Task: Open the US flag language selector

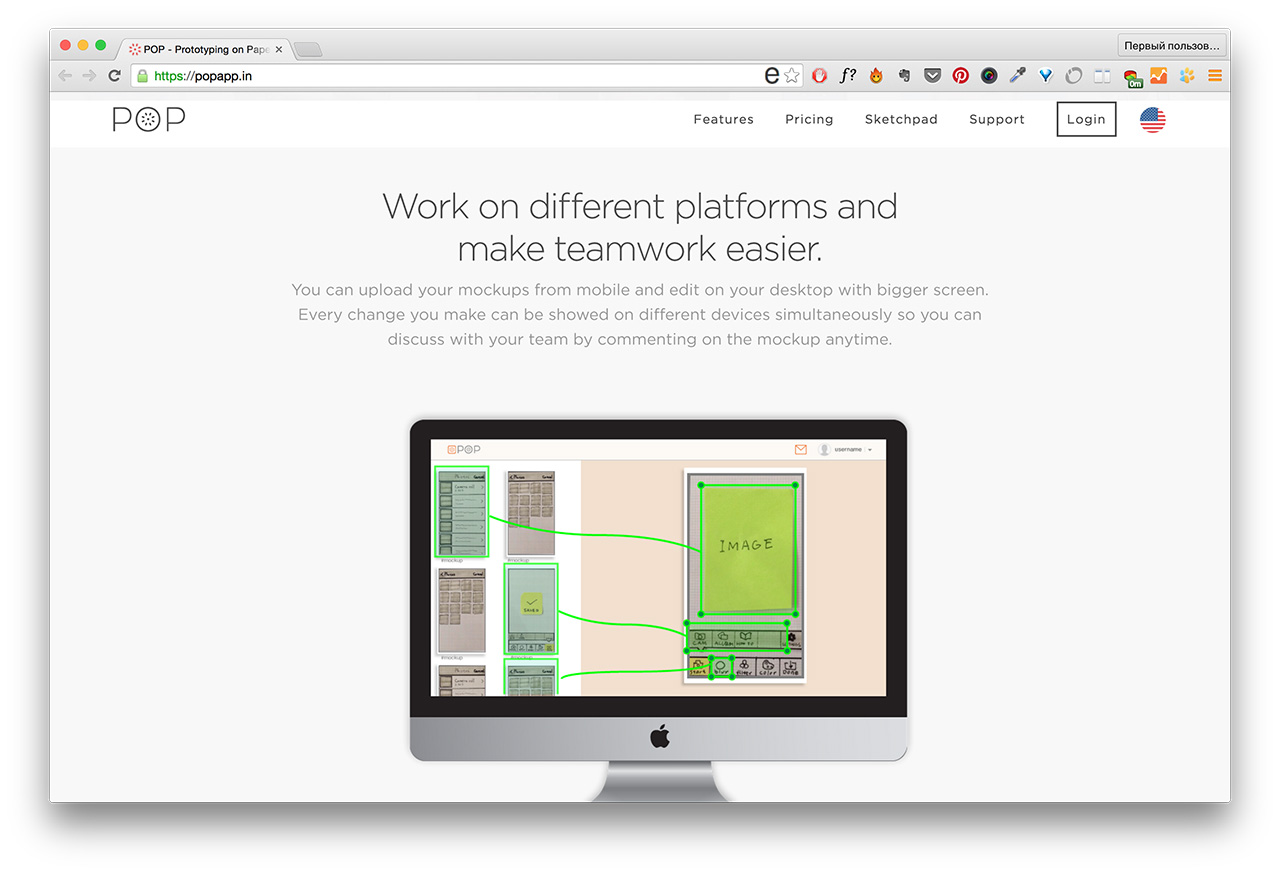Action: [x=1152, y=120]
